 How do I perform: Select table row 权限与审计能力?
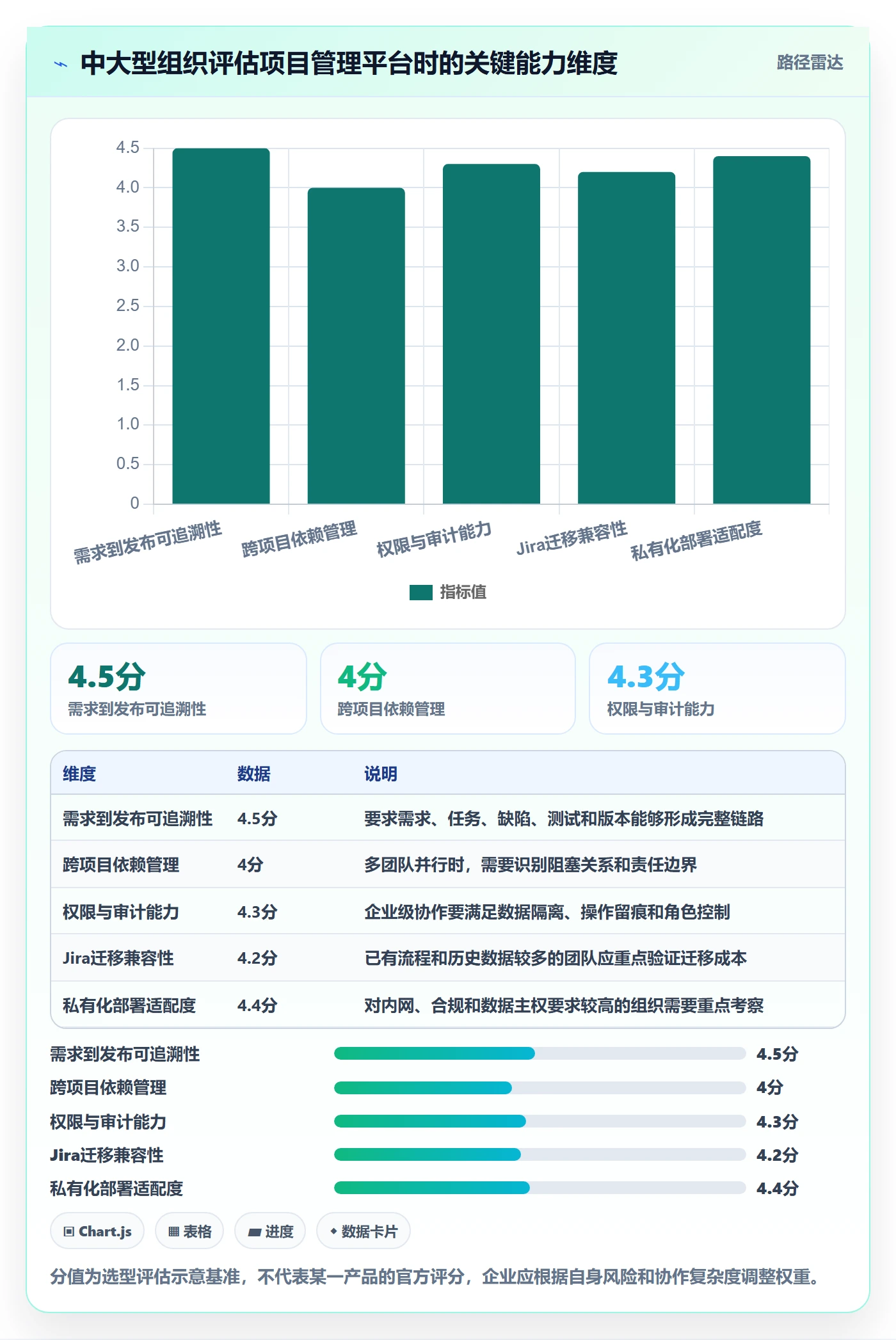coord(448,911)
